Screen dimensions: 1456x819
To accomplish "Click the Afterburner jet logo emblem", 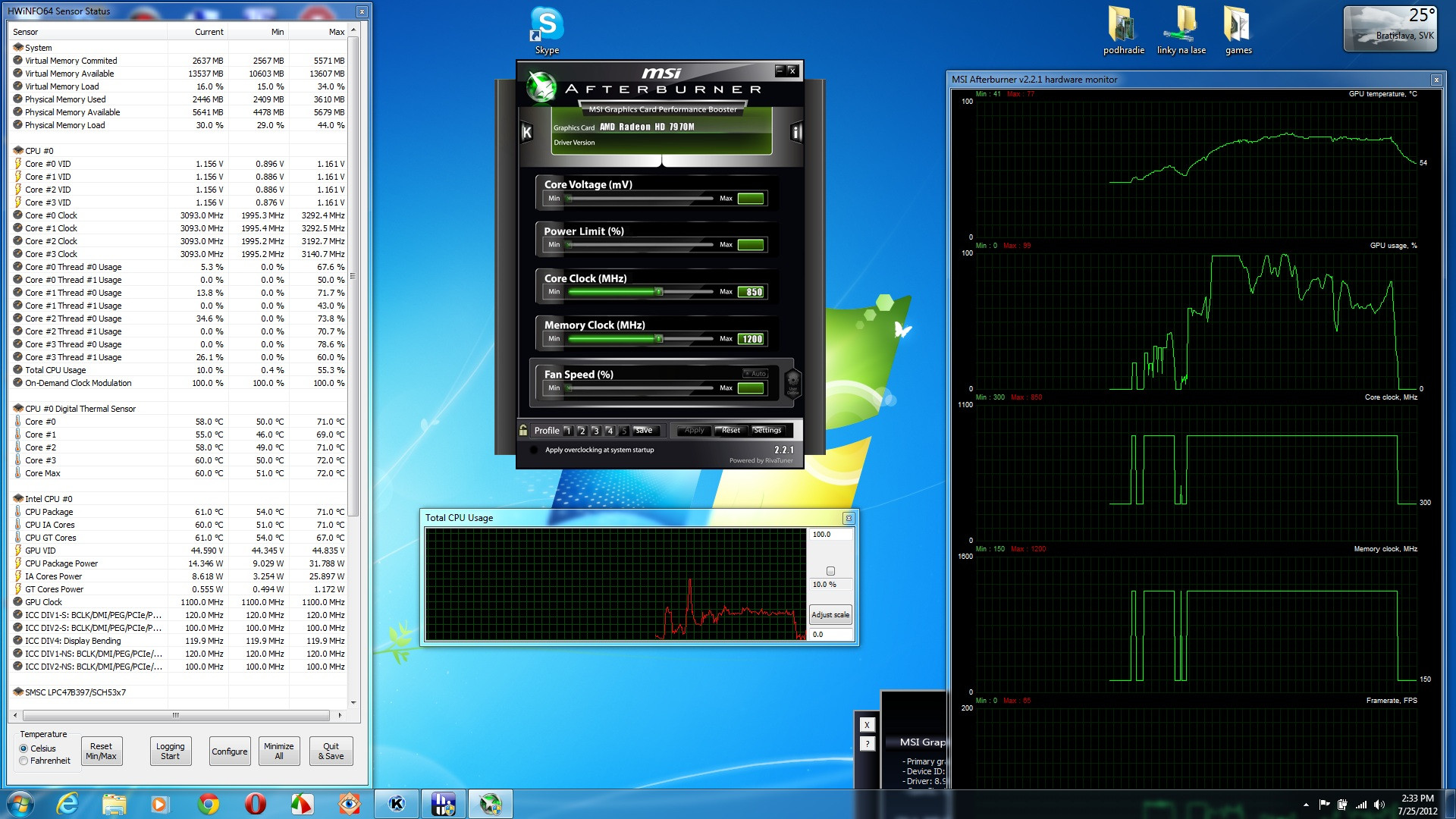I will point(541,86).
